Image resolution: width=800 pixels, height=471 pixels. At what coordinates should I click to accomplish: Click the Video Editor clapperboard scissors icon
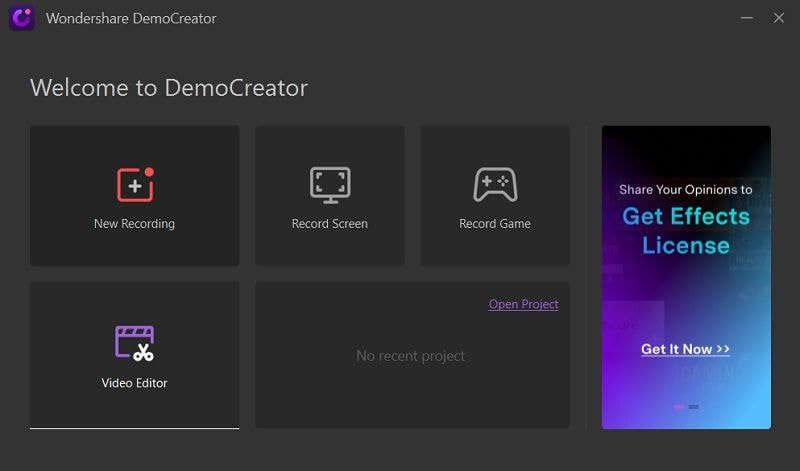[134, 343]
